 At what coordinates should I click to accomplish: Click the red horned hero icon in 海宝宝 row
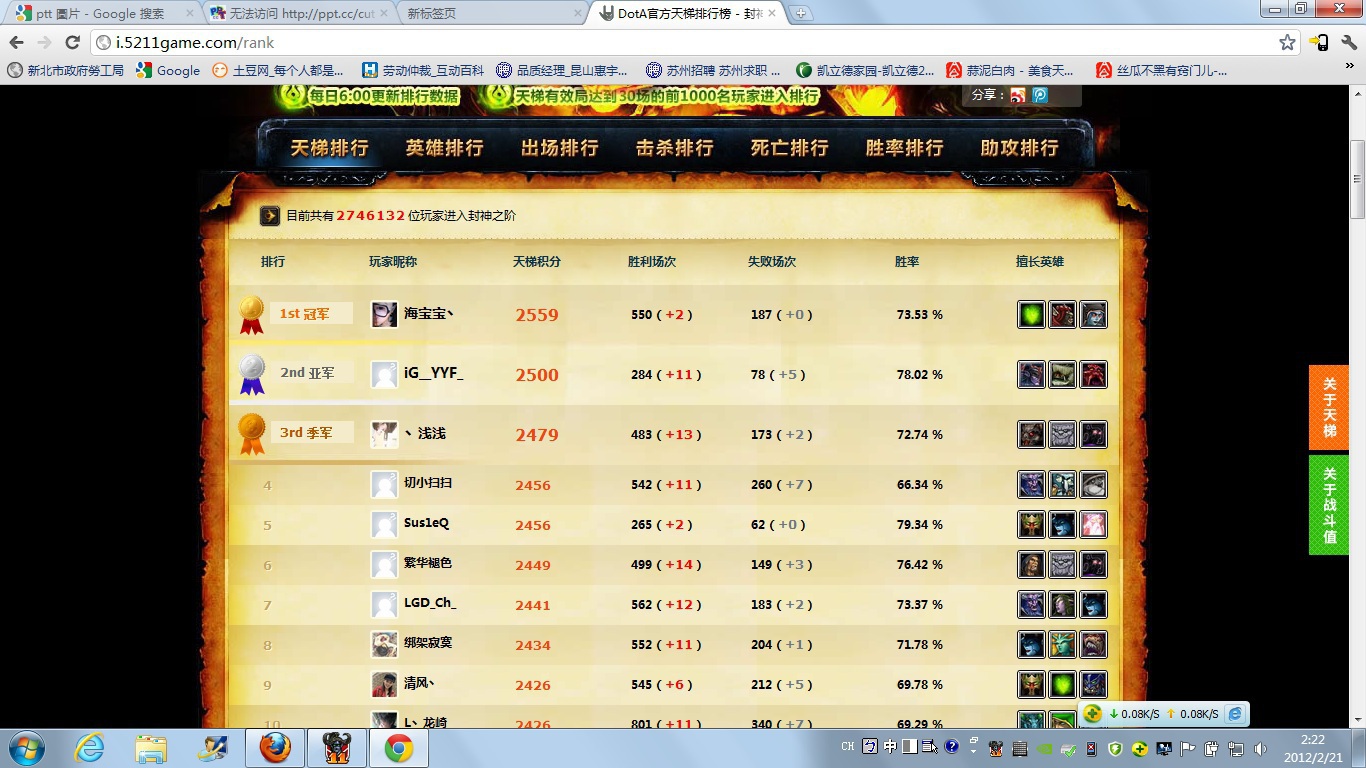point(1063,315)
